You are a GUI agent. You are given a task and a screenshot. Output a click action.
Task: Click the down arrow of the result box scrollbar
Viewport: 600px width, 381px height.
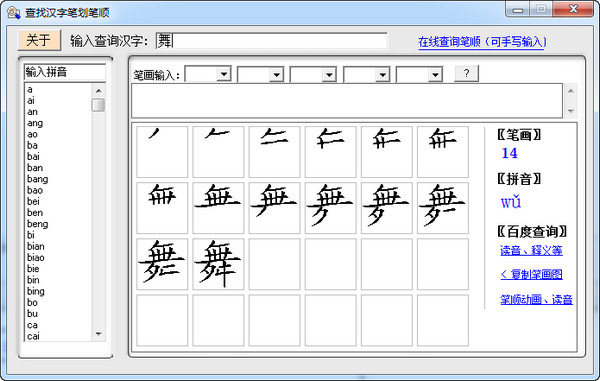pos(571,111)
